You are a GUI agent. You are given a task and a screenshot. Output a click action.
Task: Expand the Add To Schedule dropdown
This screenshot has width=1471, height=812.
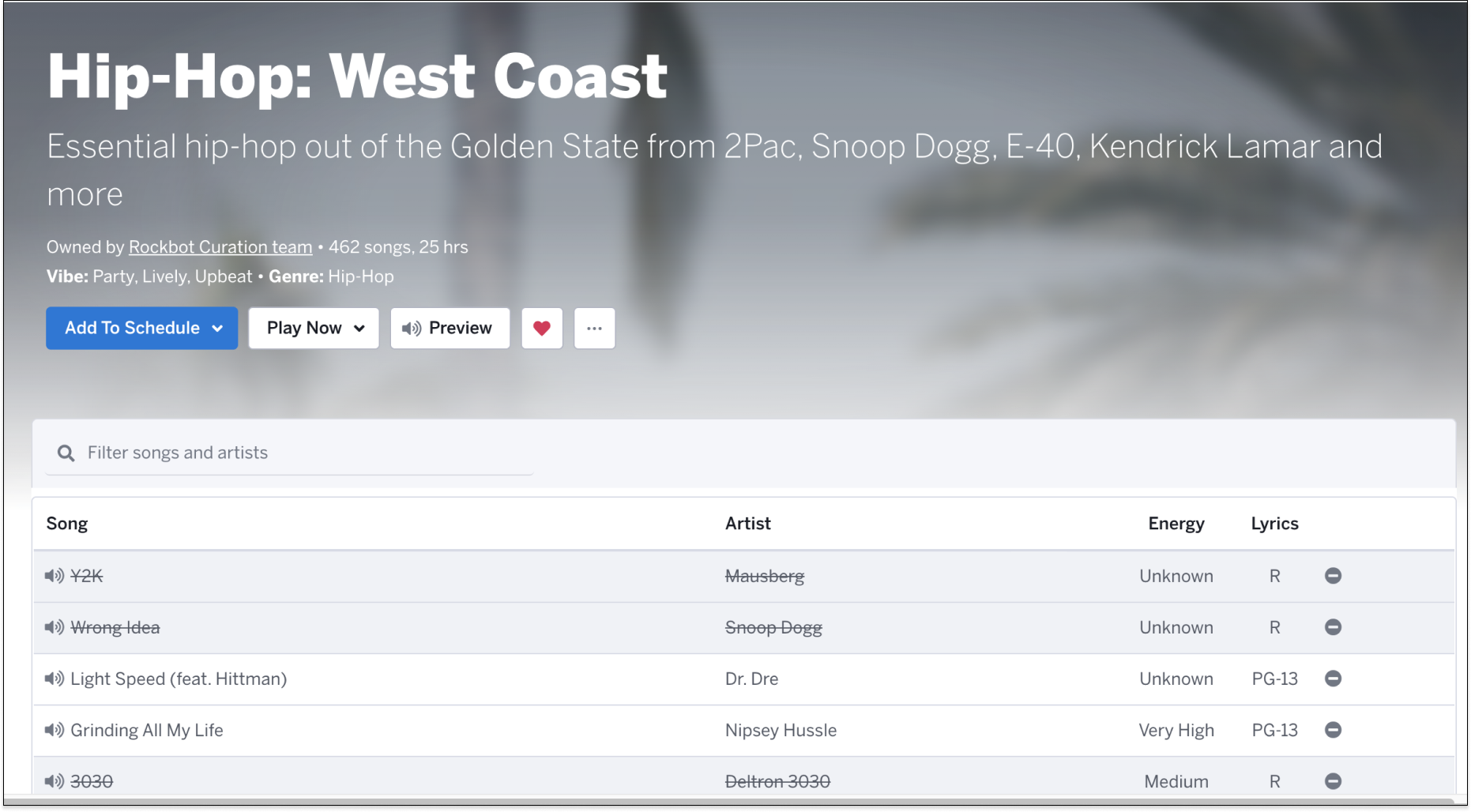click(x=142, y=328)
